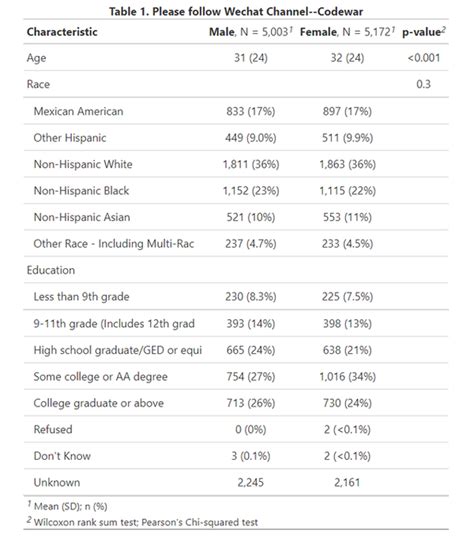Viewport: 474px width, 541px height.
Task: Click the Wilcoxon rank sum test footnote
Action: click(x=142, y=521)
